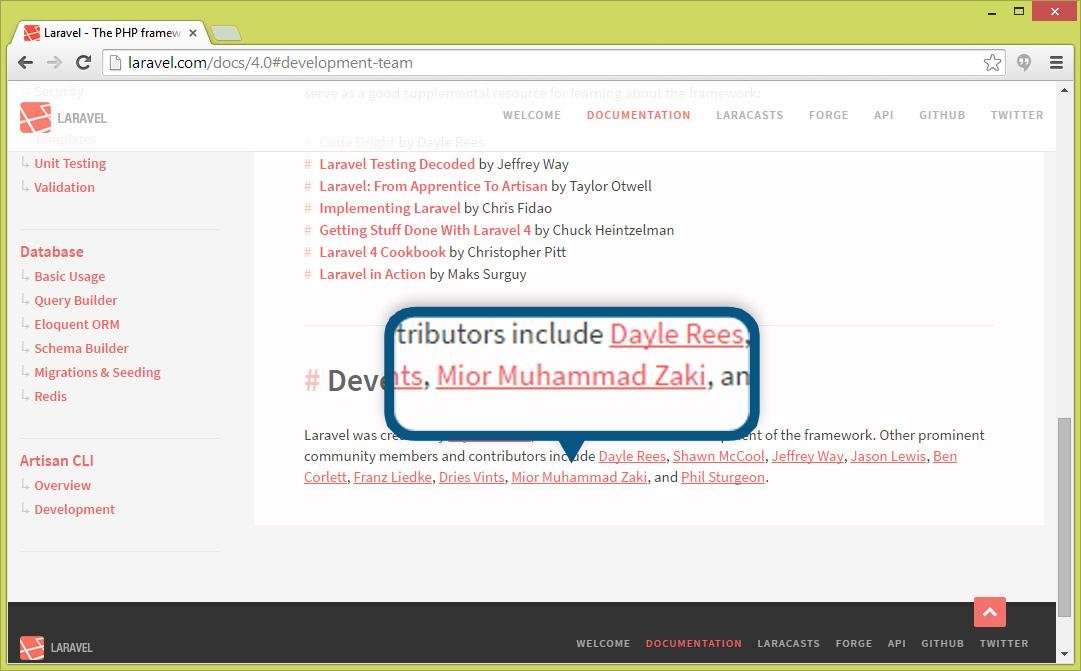Click the vertical scrollbar thumb
1081x671 pixels.
(1064, 517)
